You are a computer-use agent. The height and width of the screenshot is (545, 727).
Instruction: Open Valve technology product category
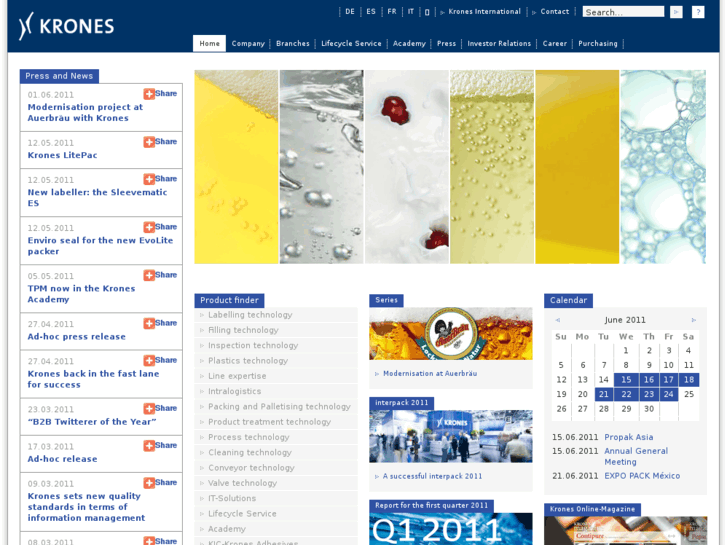[x=276, y=483]
